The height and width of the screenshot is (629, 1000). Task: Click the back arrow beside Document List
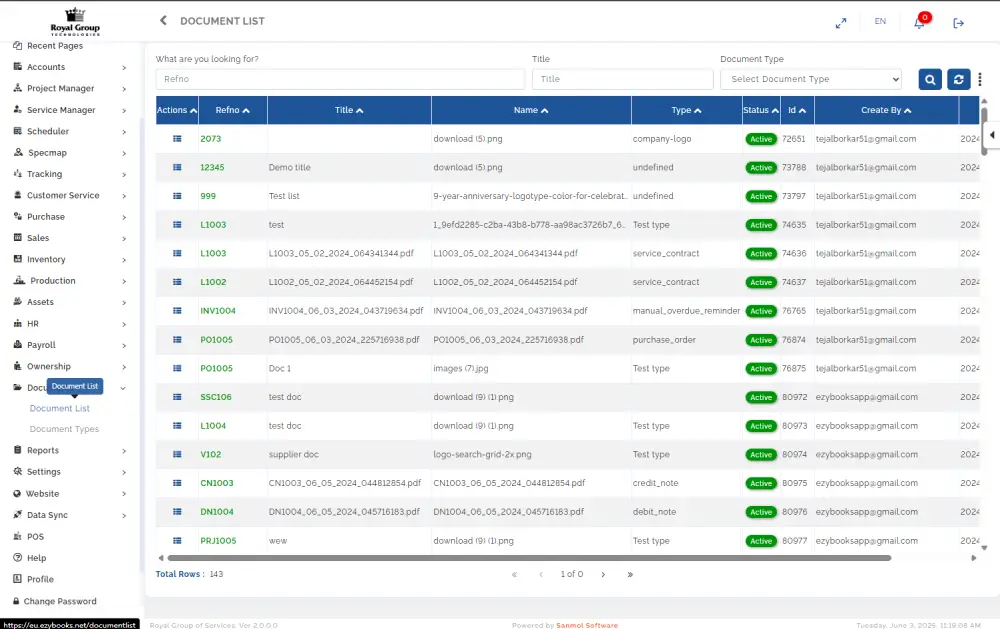tap(163, 21)
